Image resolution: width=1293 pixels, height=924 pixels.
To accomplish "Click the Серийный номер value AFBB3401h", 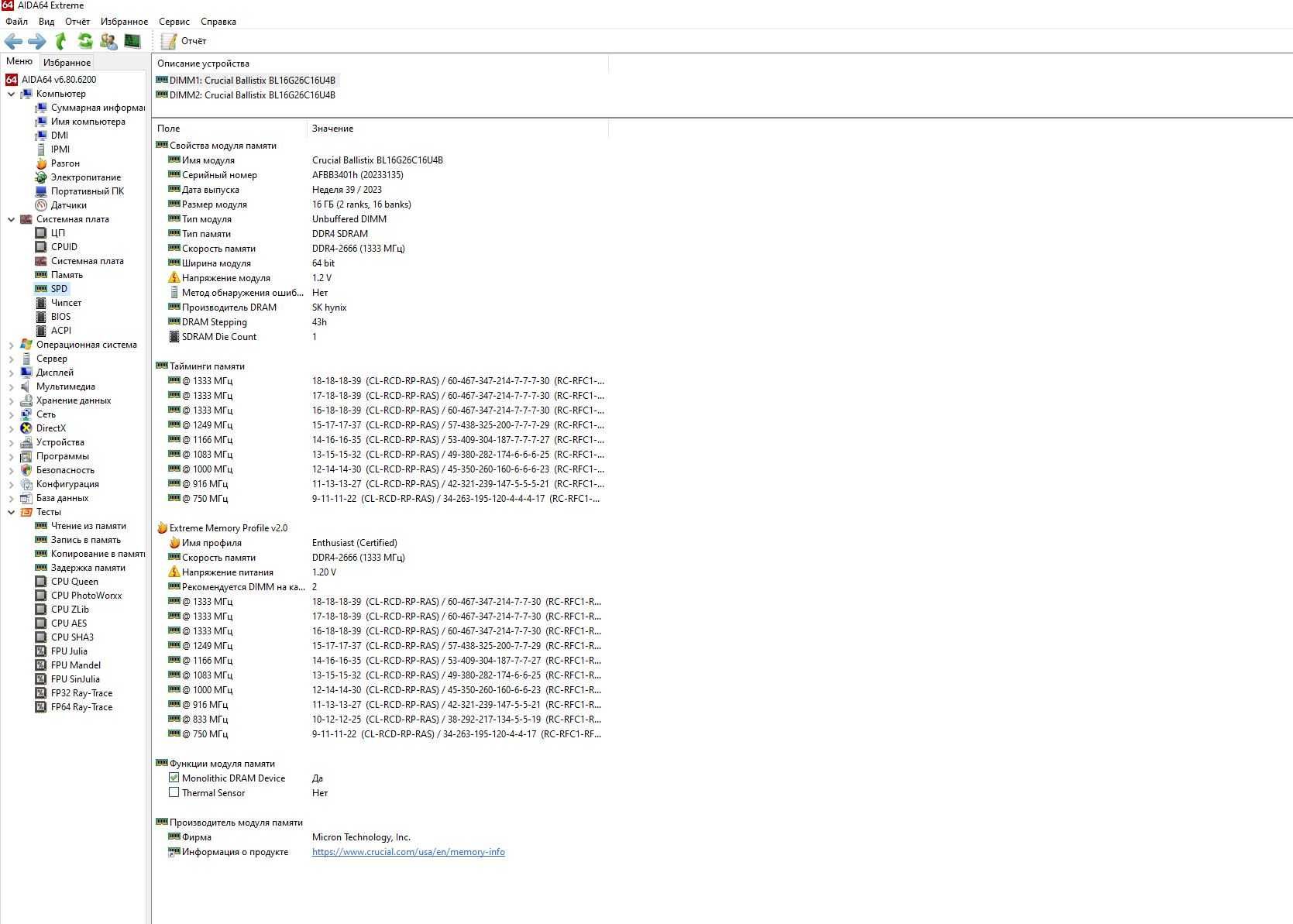I will [358, 175].
